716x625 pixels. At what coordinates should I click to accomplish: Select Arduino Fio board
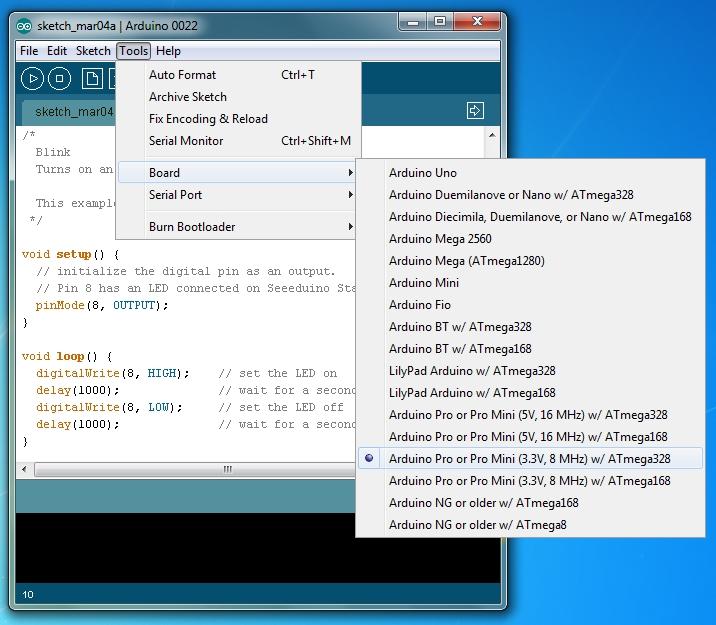click(x=530, y=305)
